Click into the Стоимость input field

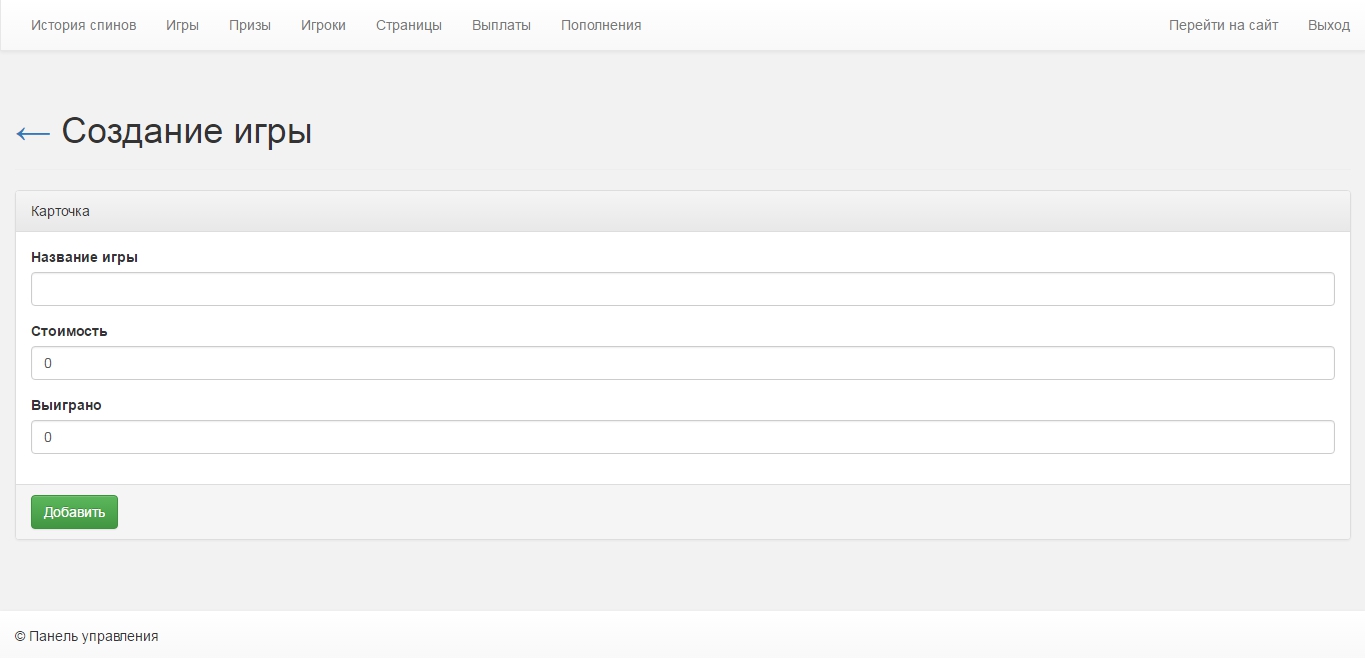[x=682, y=363]
